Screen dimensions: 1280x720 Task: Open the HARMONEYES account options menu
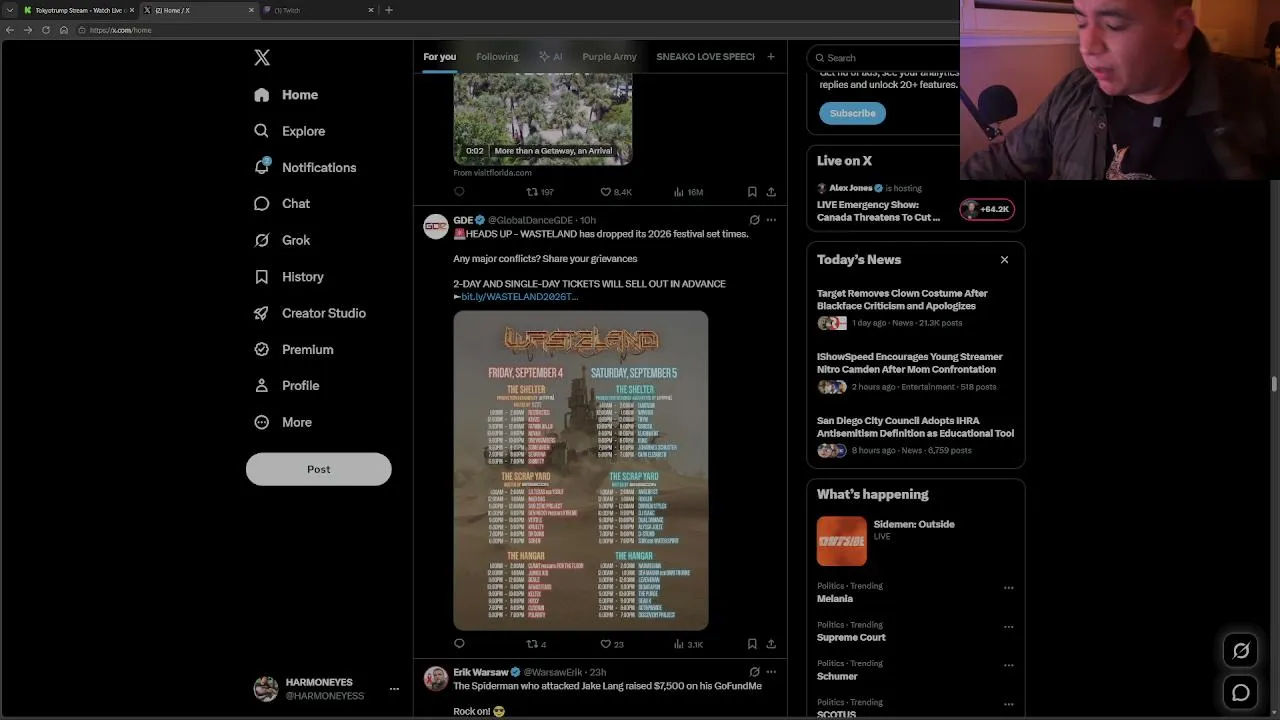tap(394, 689)
